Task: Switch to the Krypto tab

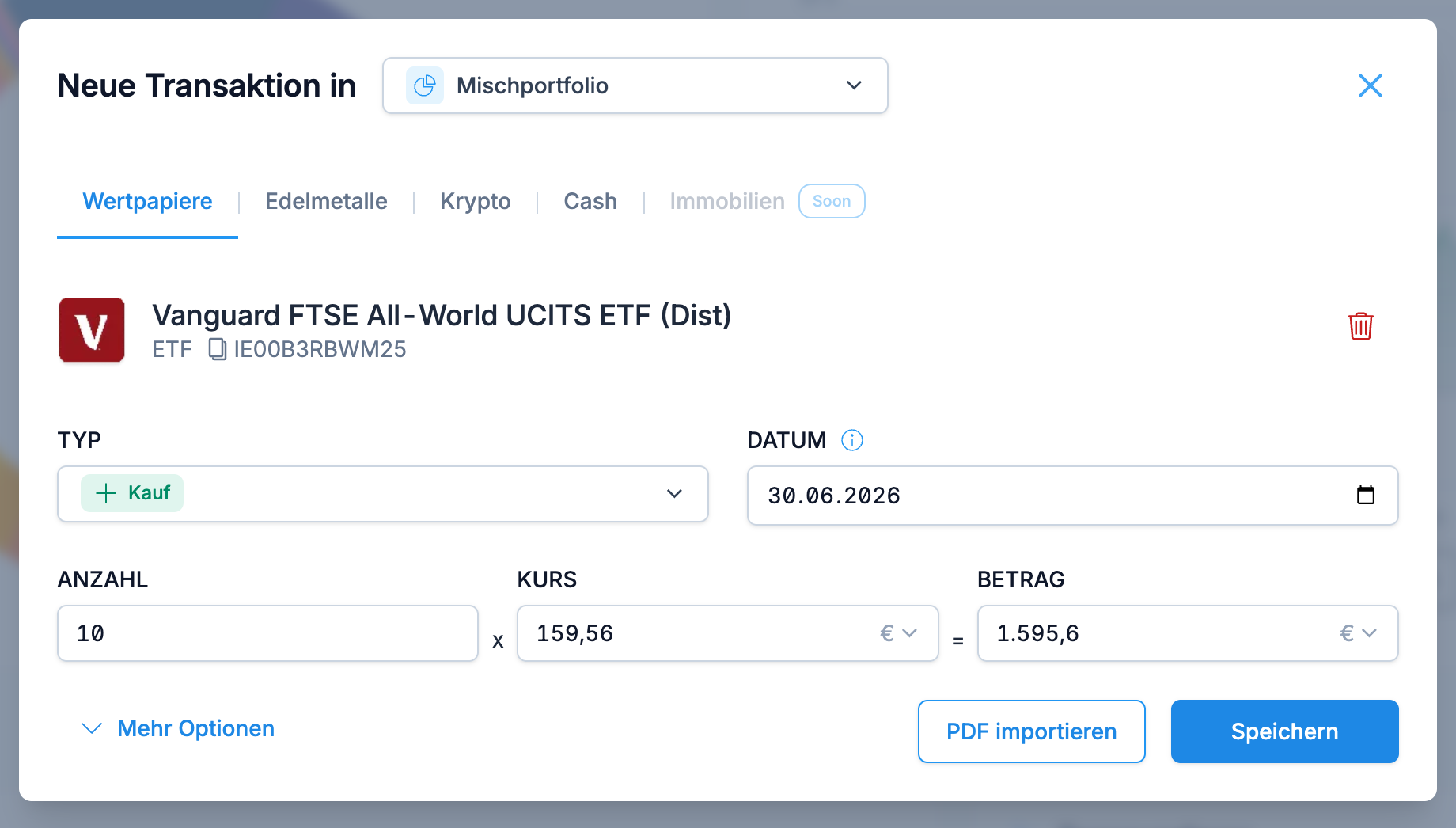Action: 476,201
